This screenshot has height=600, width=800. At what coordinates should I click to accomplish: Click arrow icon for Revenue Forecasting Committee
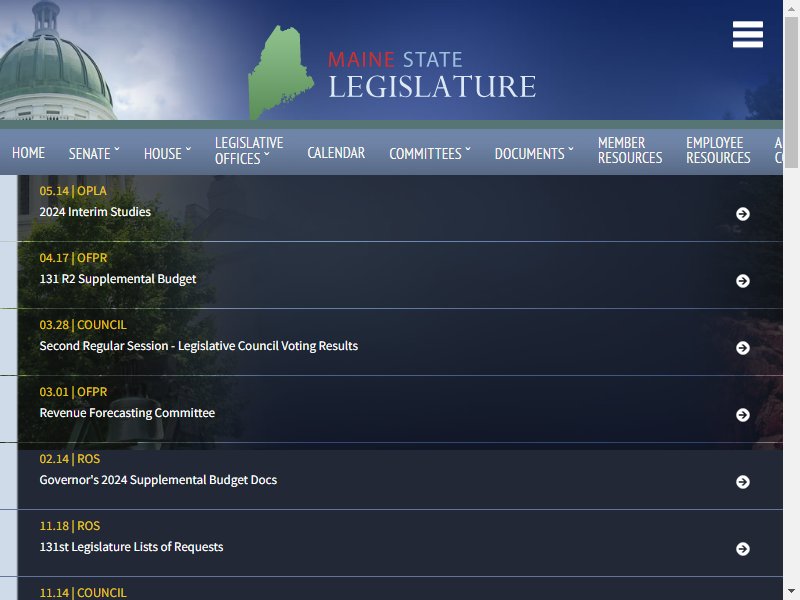(x=743, y=415)
